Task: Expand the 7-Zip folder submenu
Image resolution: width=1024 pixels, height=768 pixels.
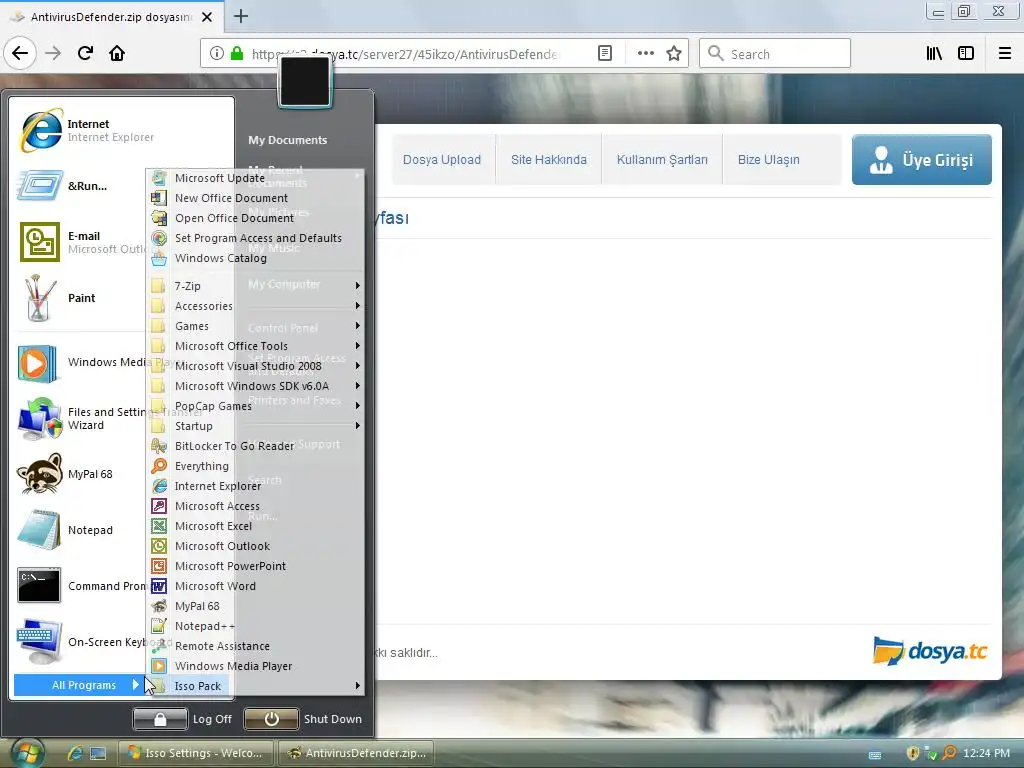Action: 255,286
